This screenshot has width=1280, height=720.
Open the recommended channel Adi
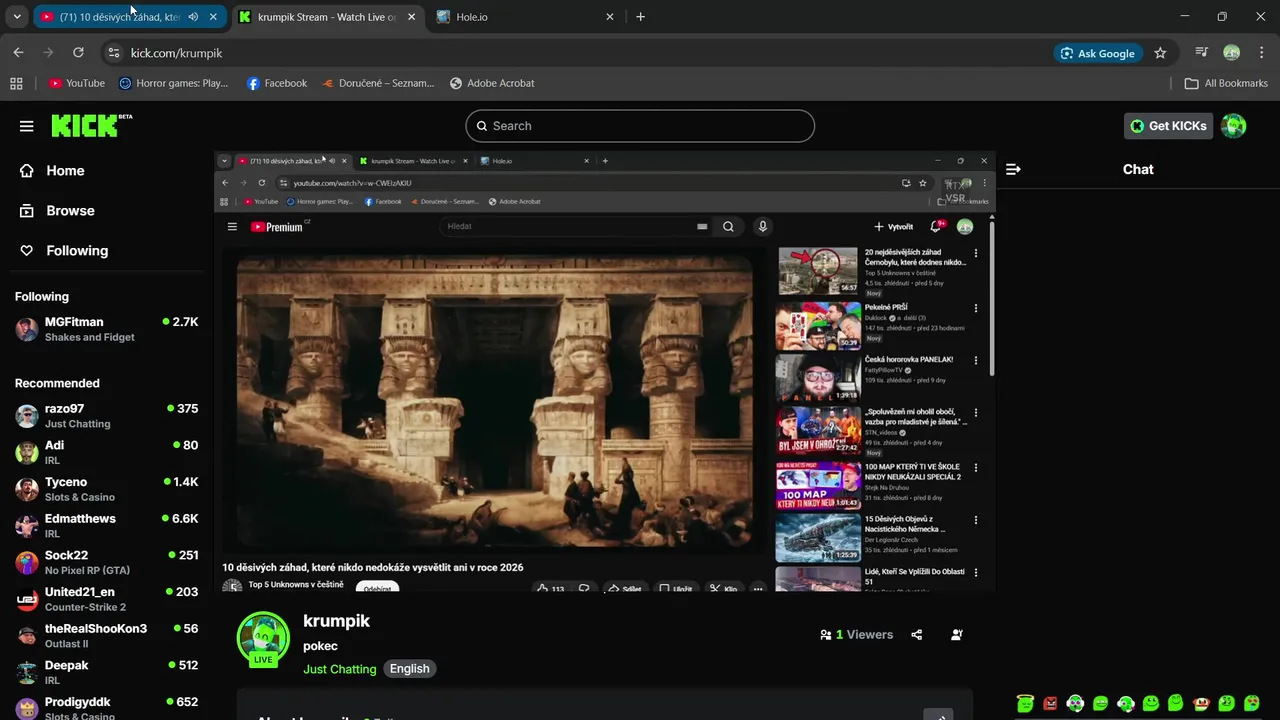click(106, 452)
